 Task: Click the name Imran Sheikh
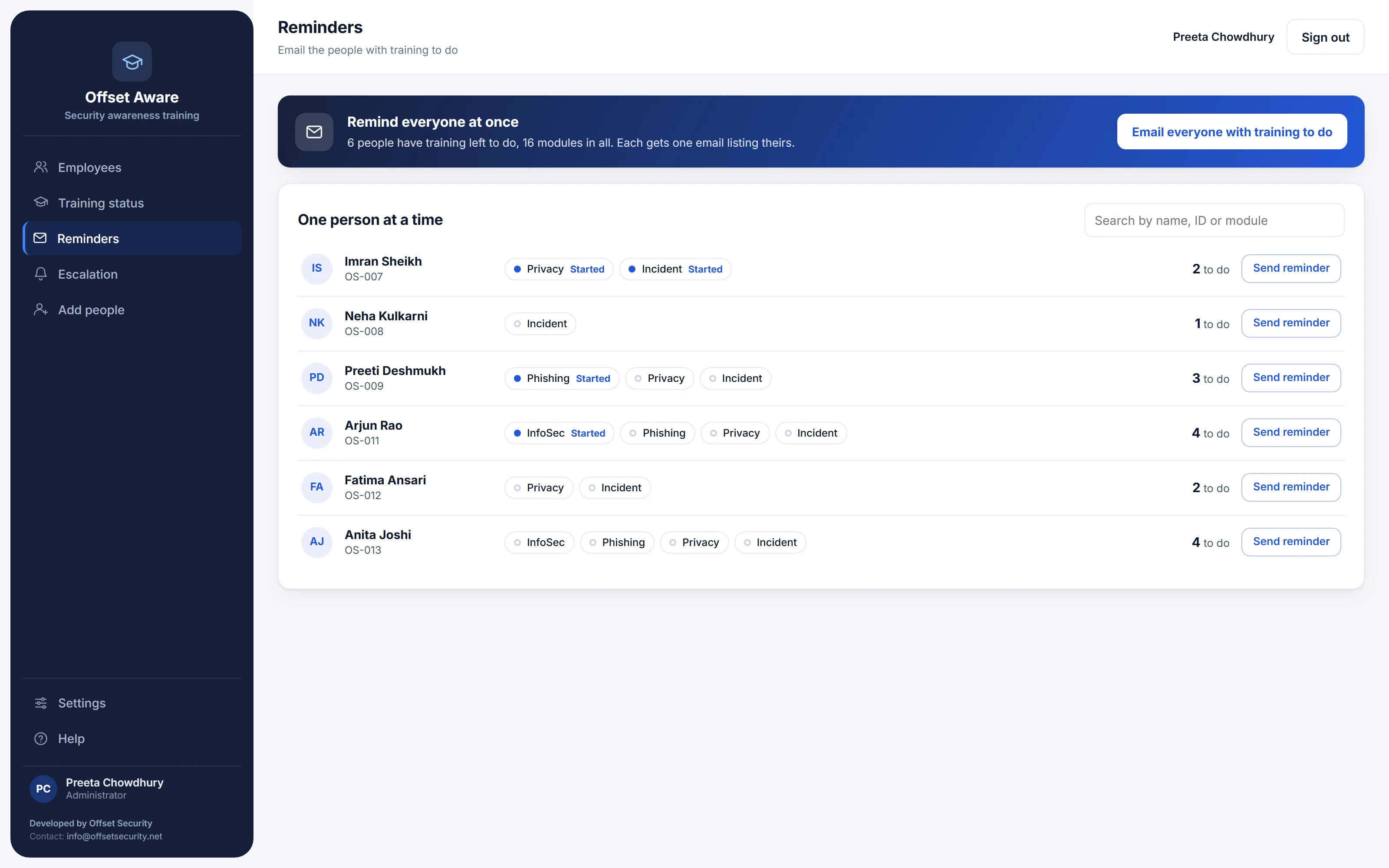(x=383, y=261)
